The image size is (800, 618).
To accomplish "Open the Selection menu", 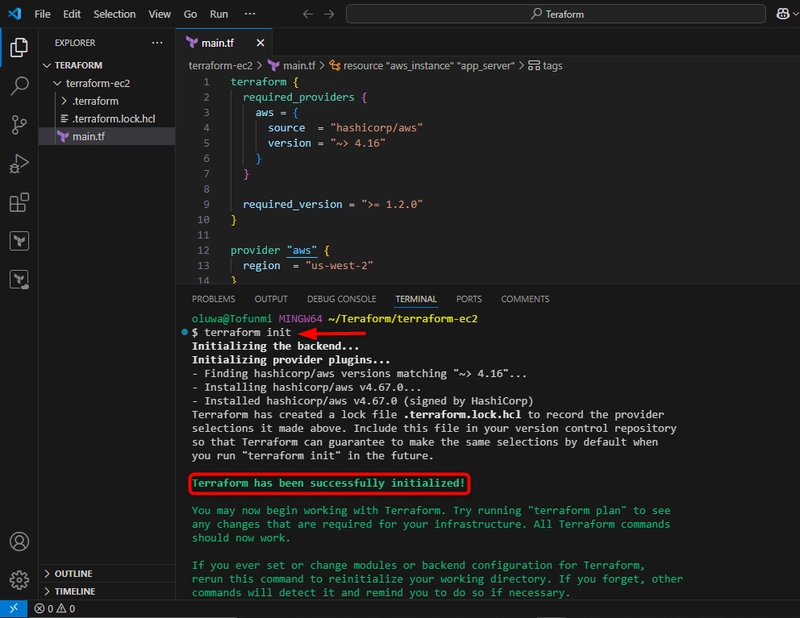I will pyautogui.click(x=114, y=14).
